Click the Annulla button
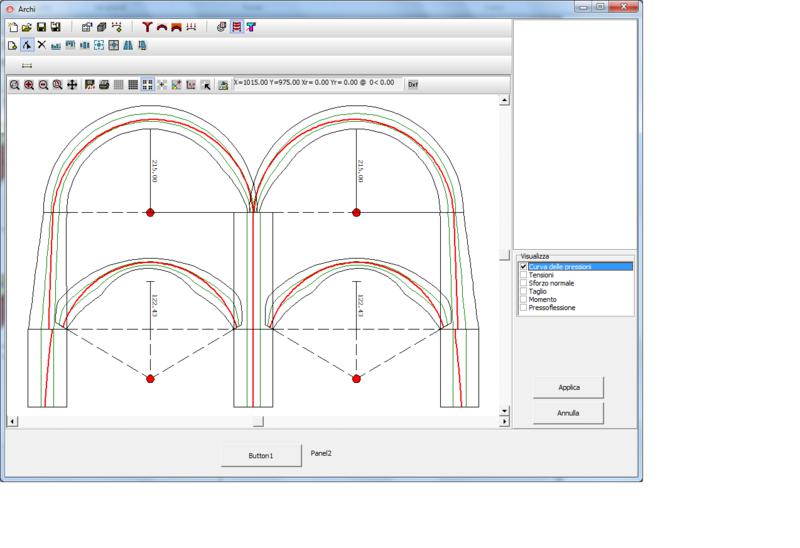The image size is (800, 548). (568, 413)
